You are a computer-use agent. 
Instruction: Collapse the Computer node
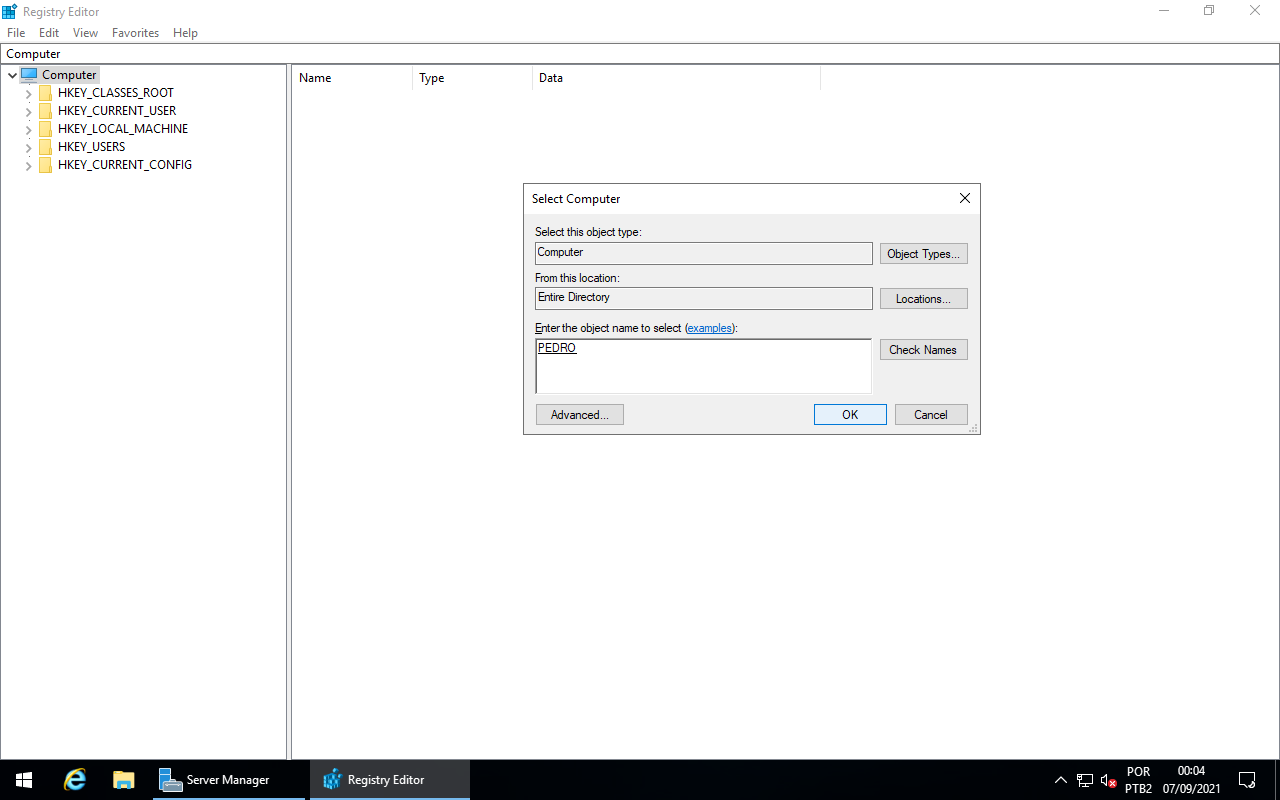pos(12,74)
